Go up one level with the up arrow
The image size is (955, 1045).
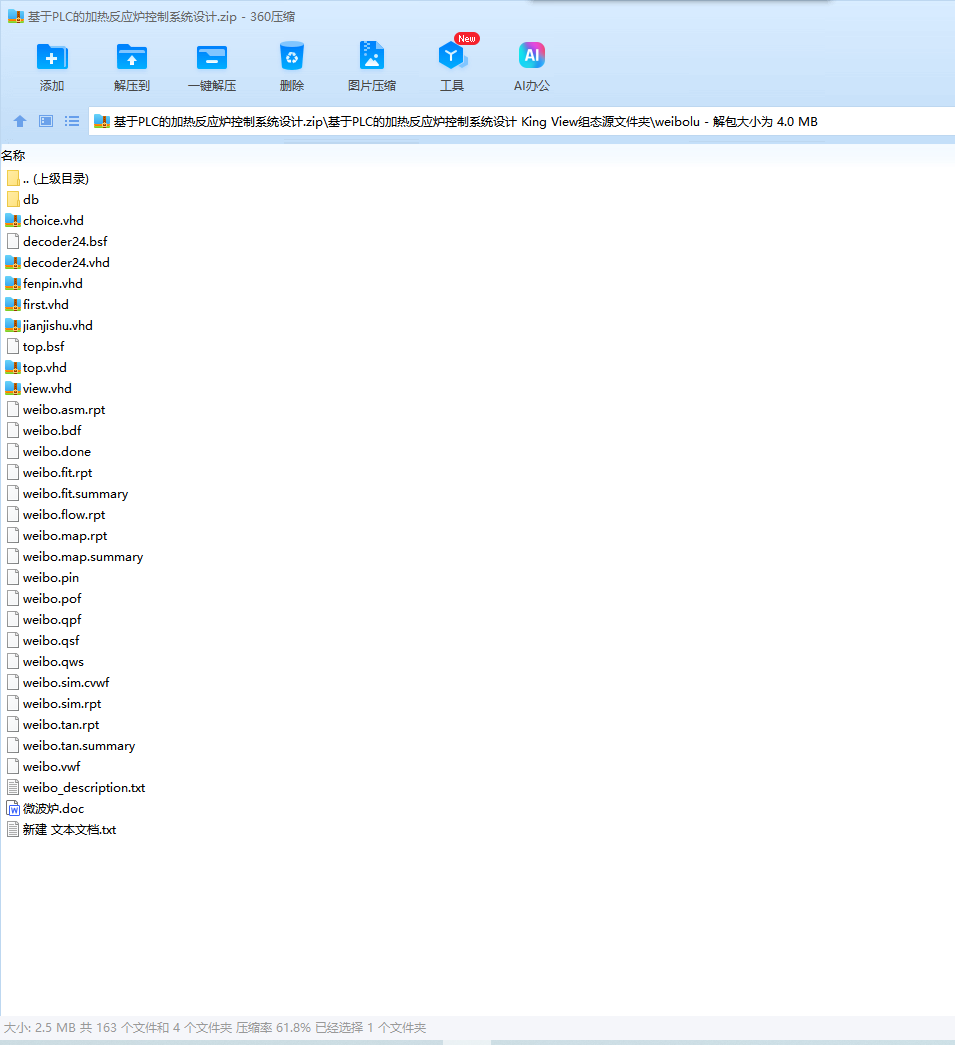click(x=20, y=121)
